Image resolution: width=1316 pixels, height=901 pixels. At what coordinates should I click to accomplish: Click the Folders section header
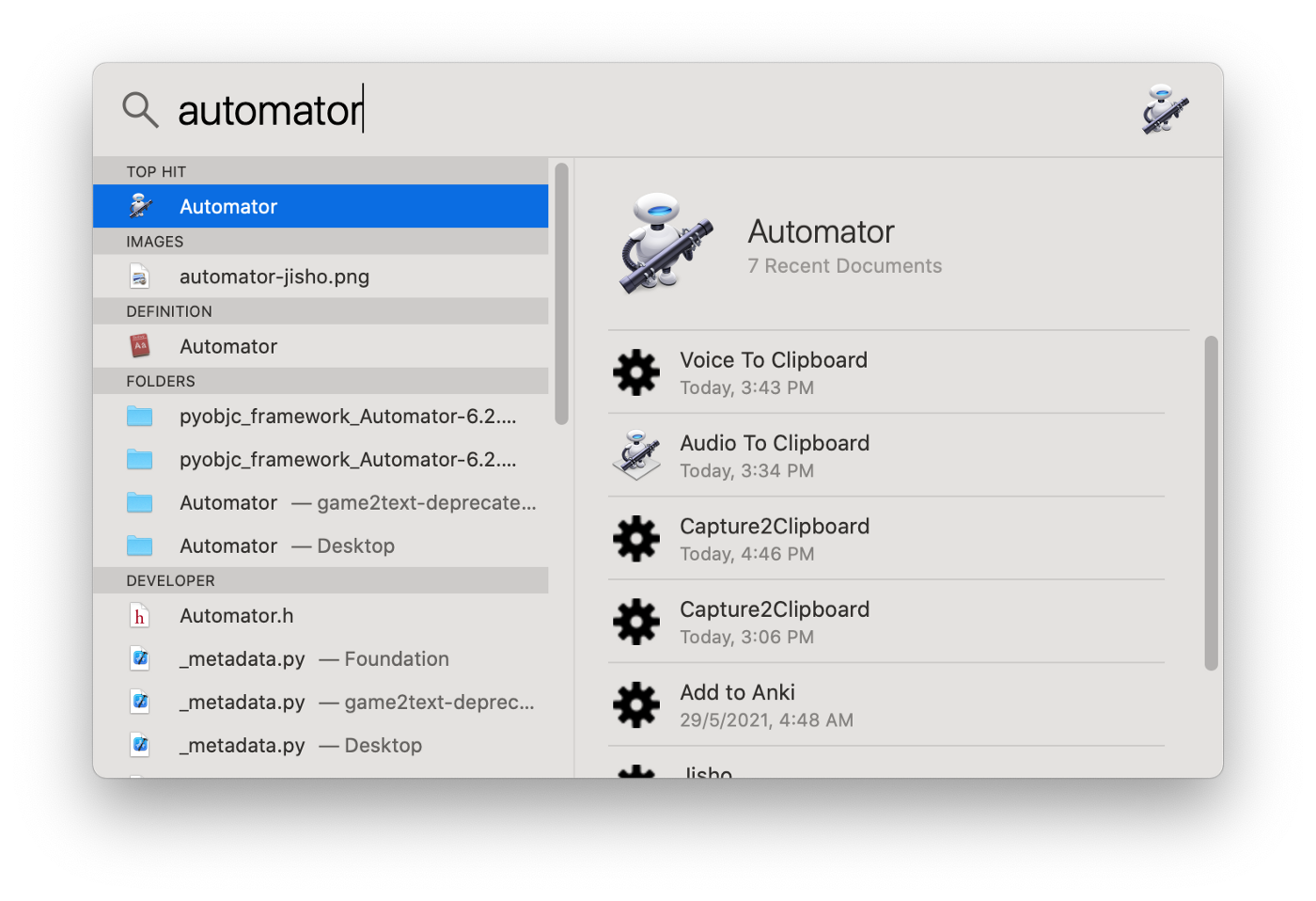321,381
